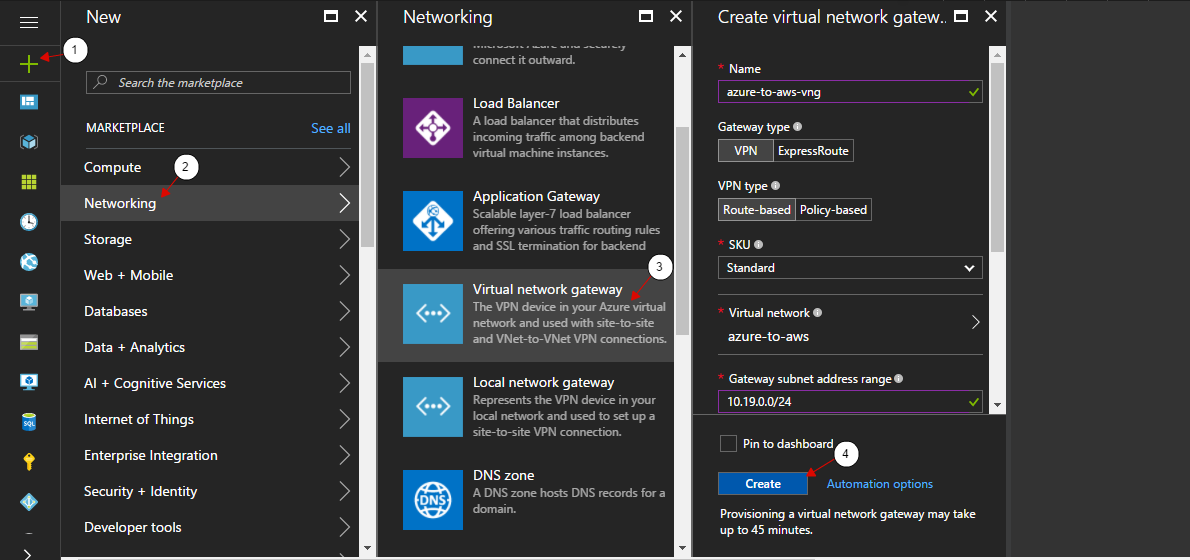Close the Networking blade

676,16
